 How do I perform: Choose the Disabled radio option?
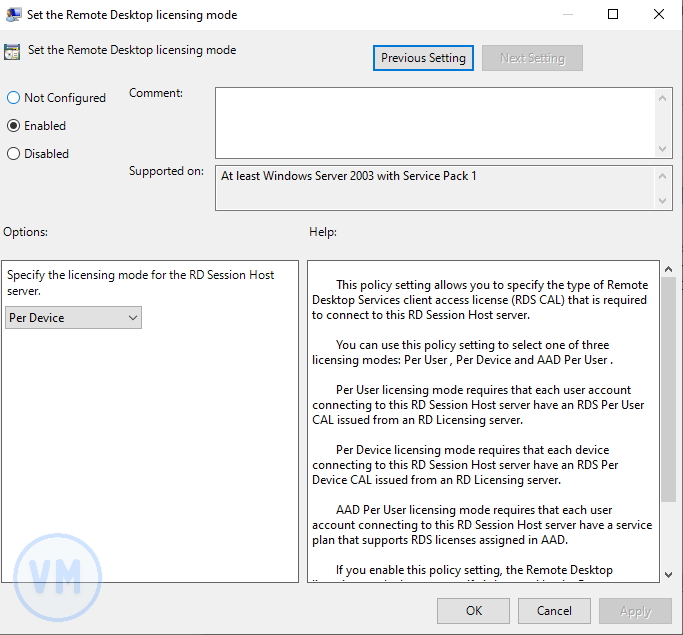(14, 154)
